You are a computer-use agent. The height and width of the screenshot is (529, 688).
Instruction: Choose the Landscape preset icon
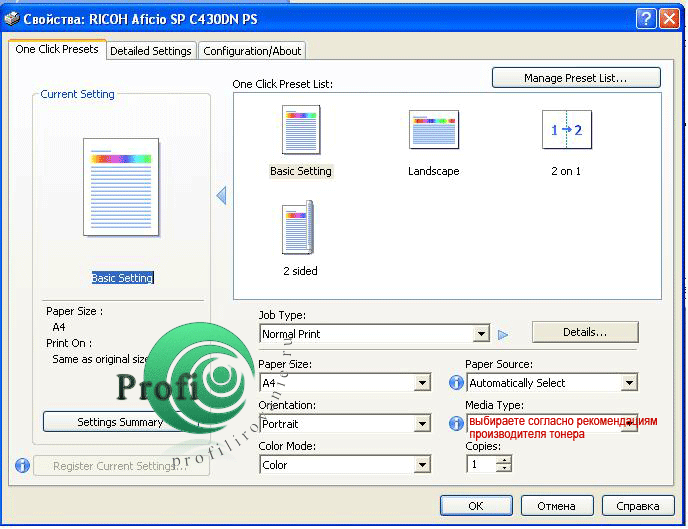433,130
